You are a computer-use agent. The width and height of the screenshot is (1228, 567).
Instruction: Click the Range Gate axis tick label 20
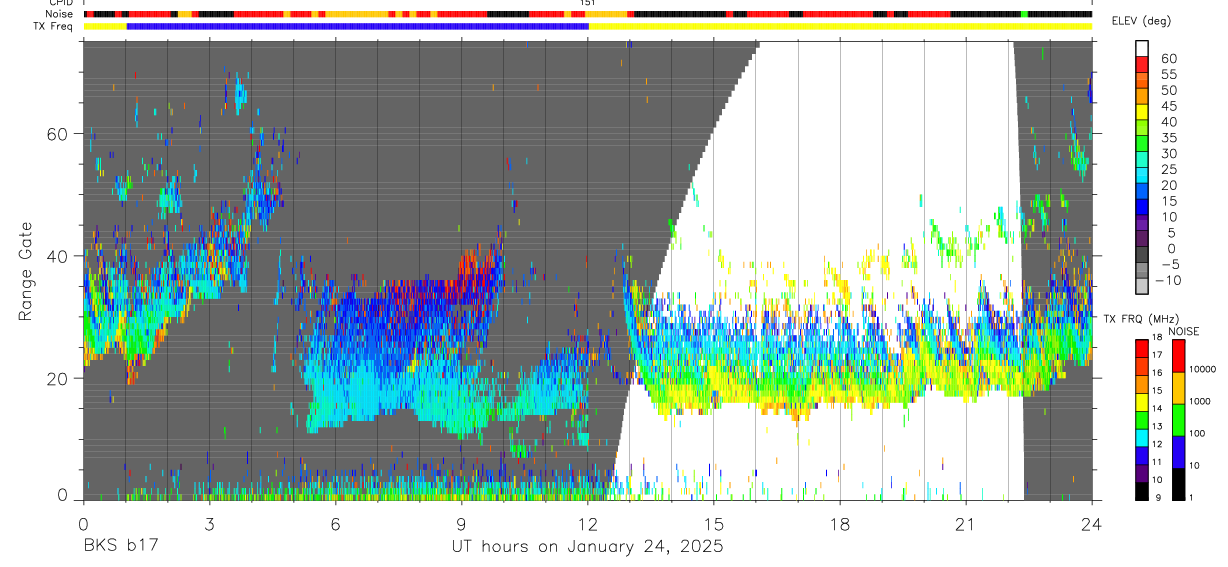[x=58, y=378]
